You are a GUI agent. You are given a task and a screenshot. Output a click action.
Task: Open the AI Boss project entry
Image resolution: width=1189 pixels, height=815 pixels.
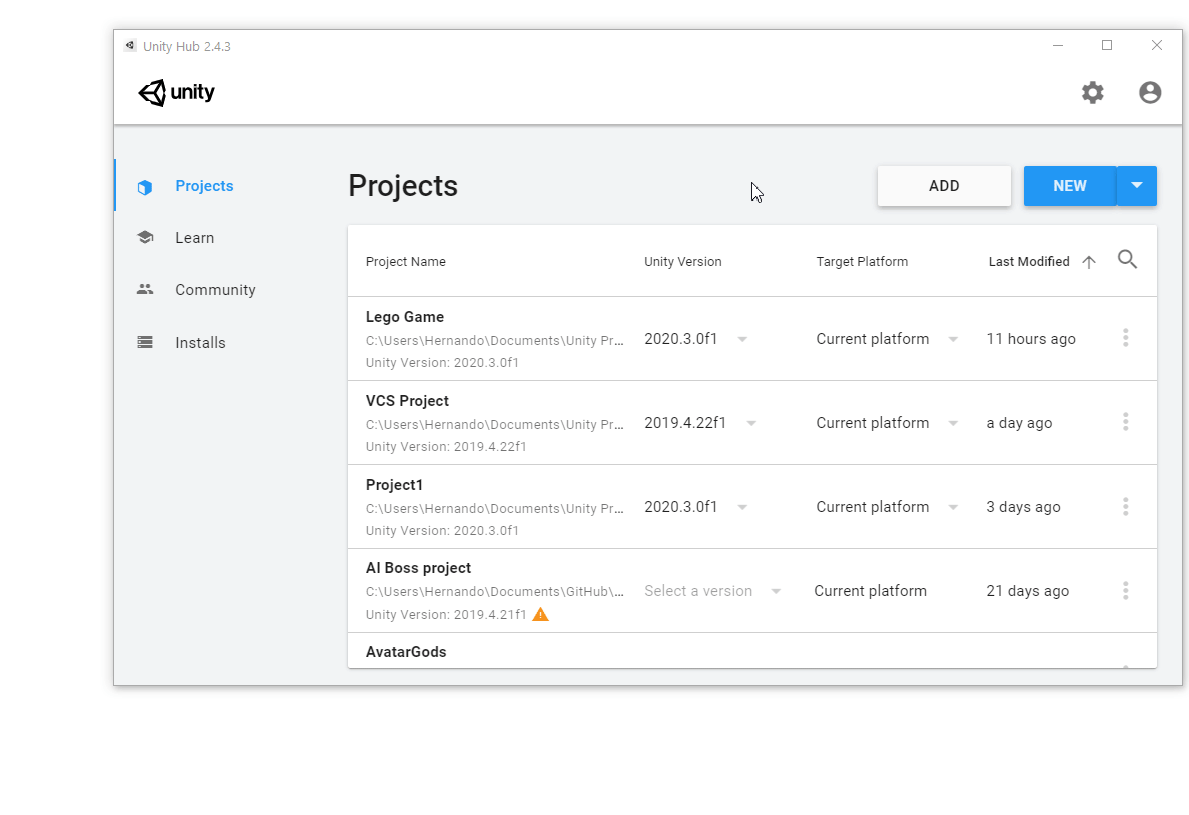click(x=418, y=568)
